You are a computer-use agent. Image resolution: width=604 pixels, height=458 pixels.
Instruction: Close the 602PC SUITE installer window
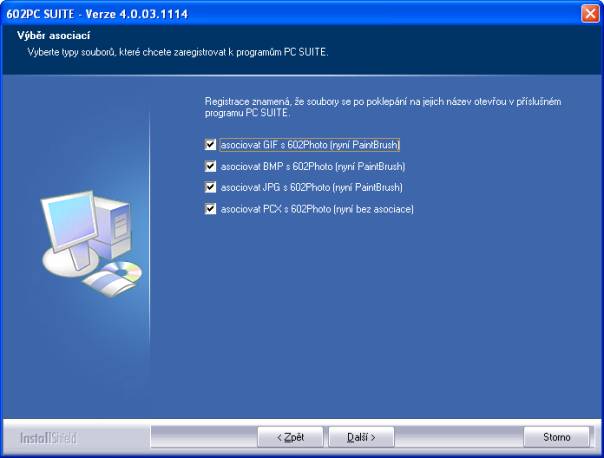point(590,13)
